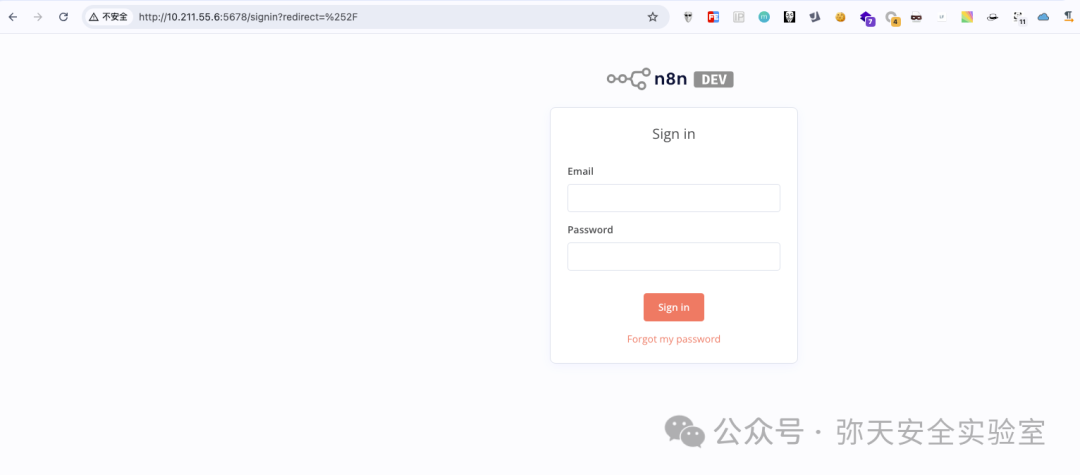Click the Email field label
This screenshot has width=1080, height=475.
581,171
